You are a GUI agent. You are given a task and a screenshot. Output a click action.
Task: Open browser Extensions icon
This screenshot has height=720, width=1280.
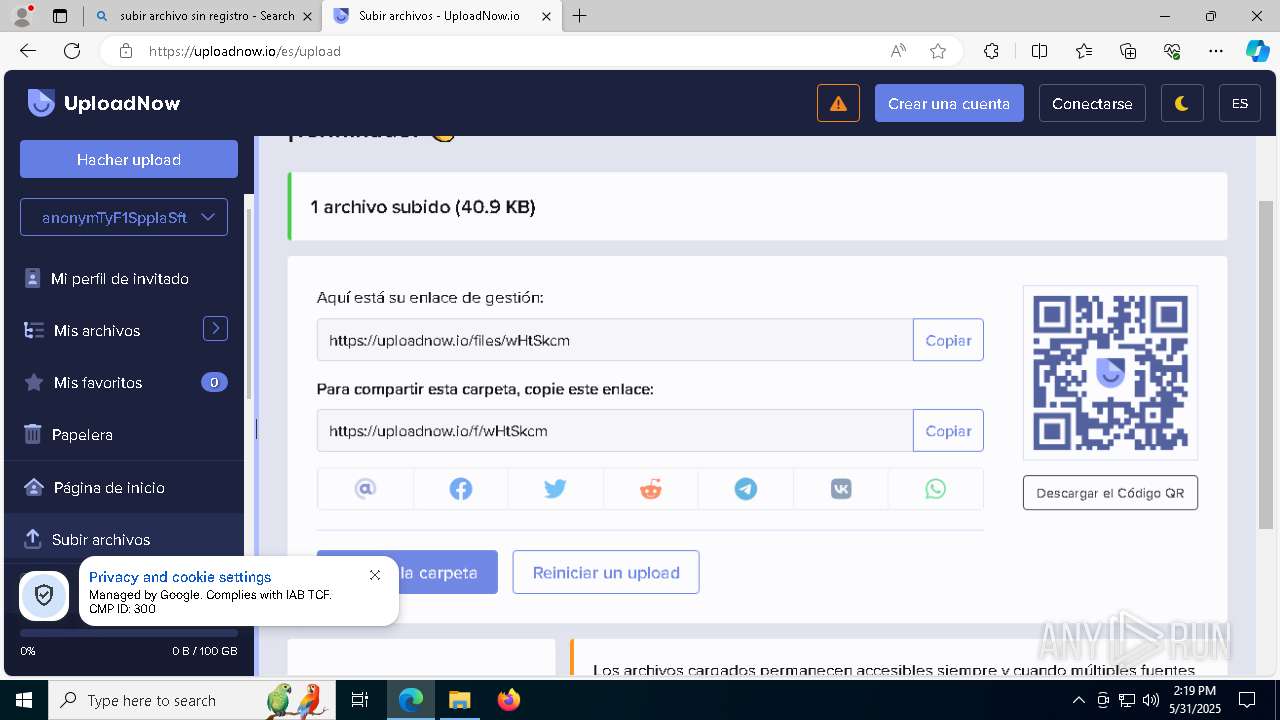coord(991,51)
